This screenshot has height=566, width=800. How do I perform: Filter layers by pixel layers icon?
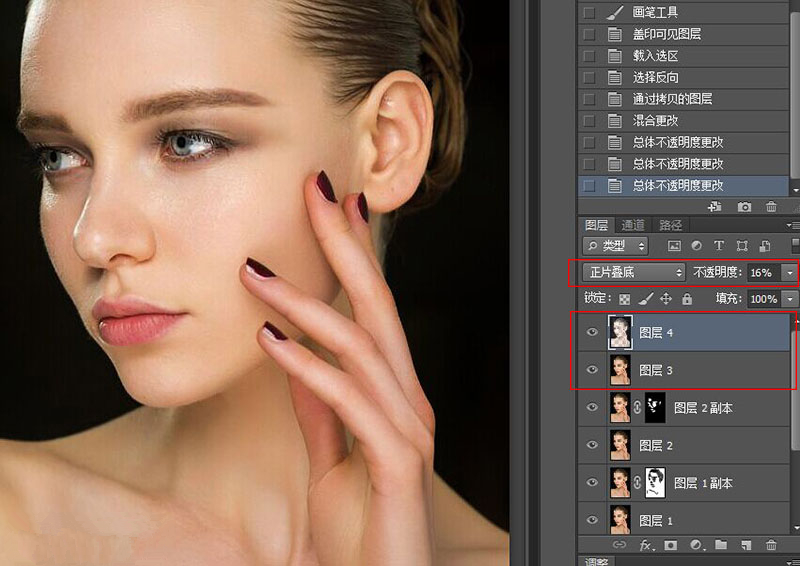point(674,246)
